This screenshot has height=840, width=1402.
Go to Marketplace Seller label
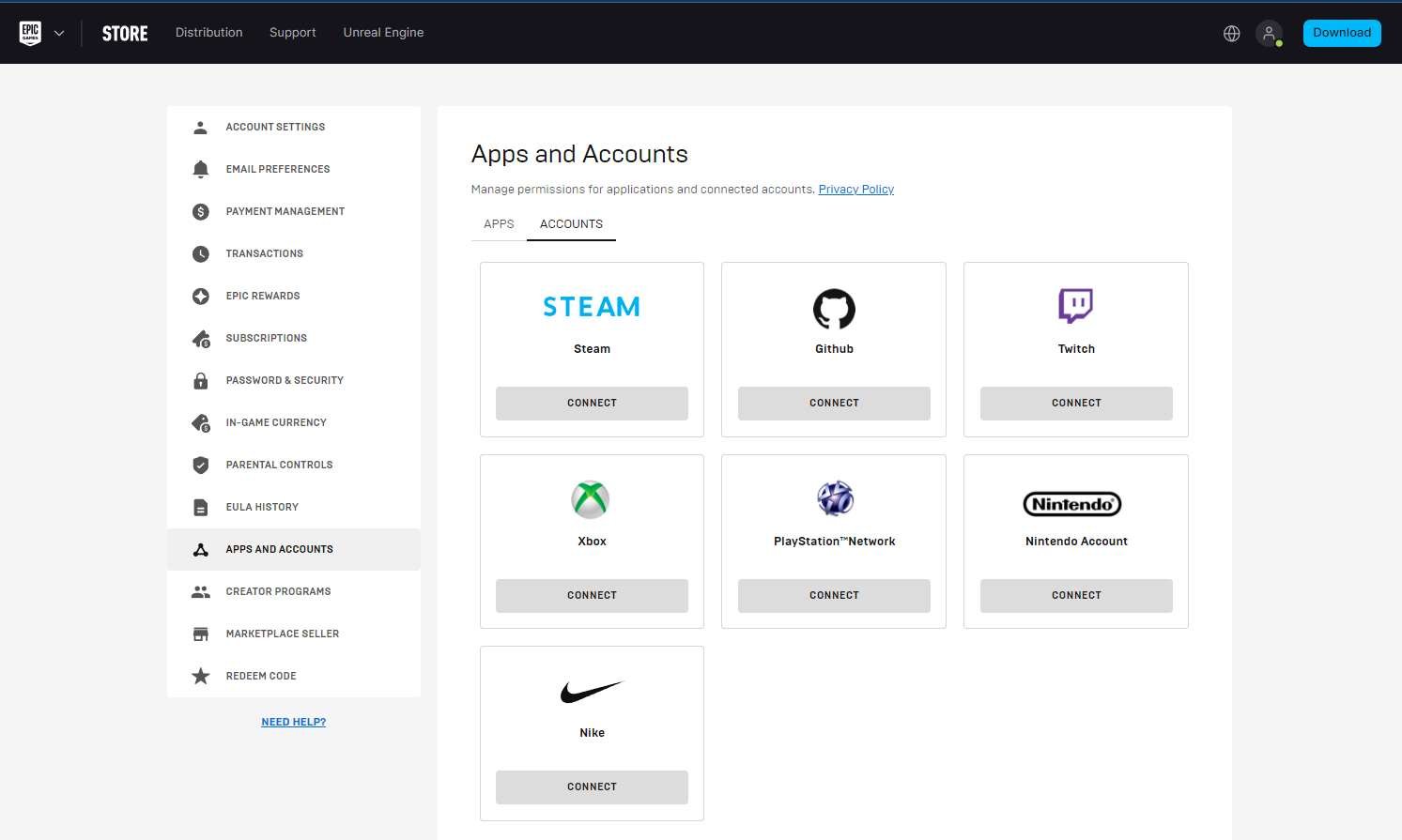coord(283,634)
